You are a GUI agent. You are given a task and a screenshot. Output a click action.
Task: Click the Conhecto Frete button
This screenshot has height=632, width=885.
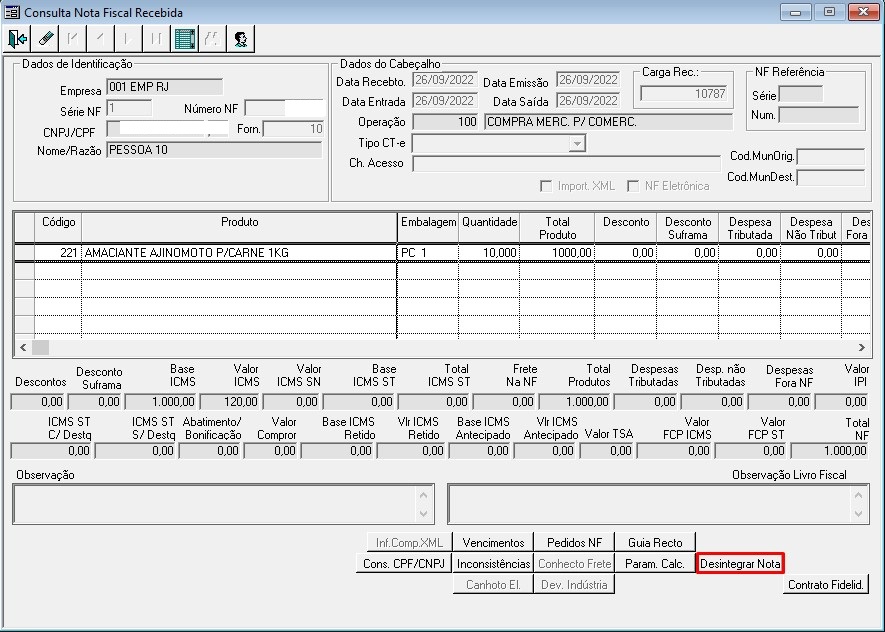(x=574, y=564)
